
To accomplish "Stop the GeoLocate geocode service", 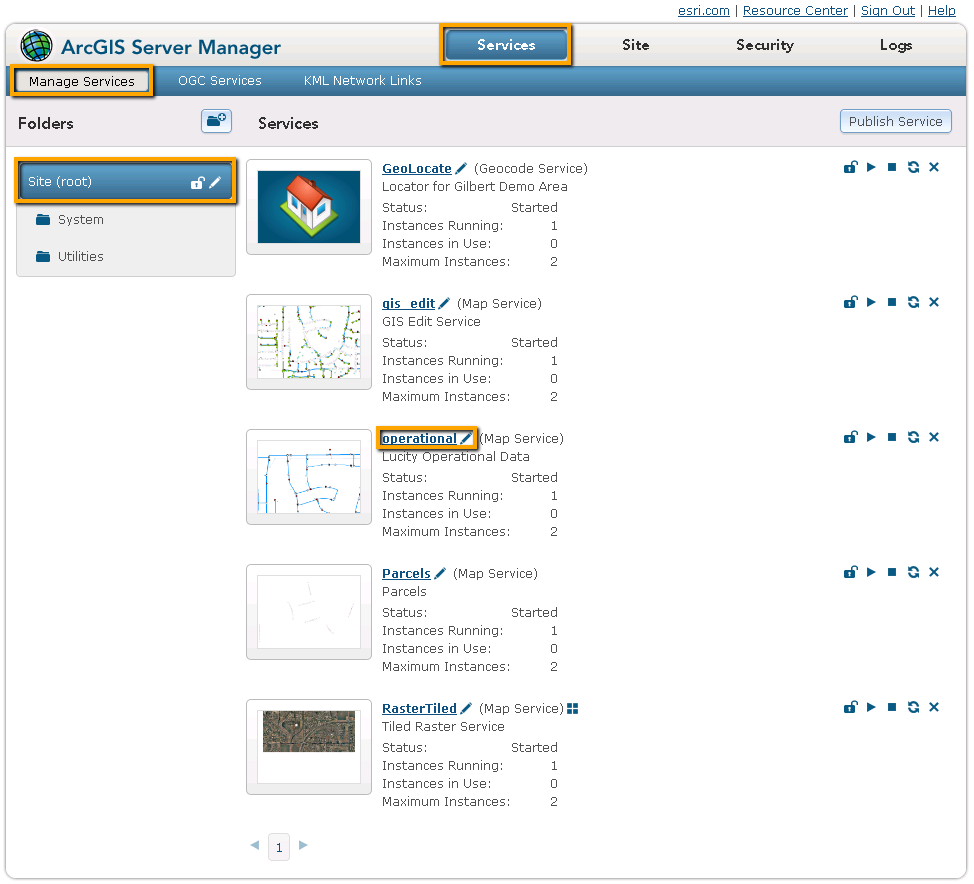I will point(893,167).
